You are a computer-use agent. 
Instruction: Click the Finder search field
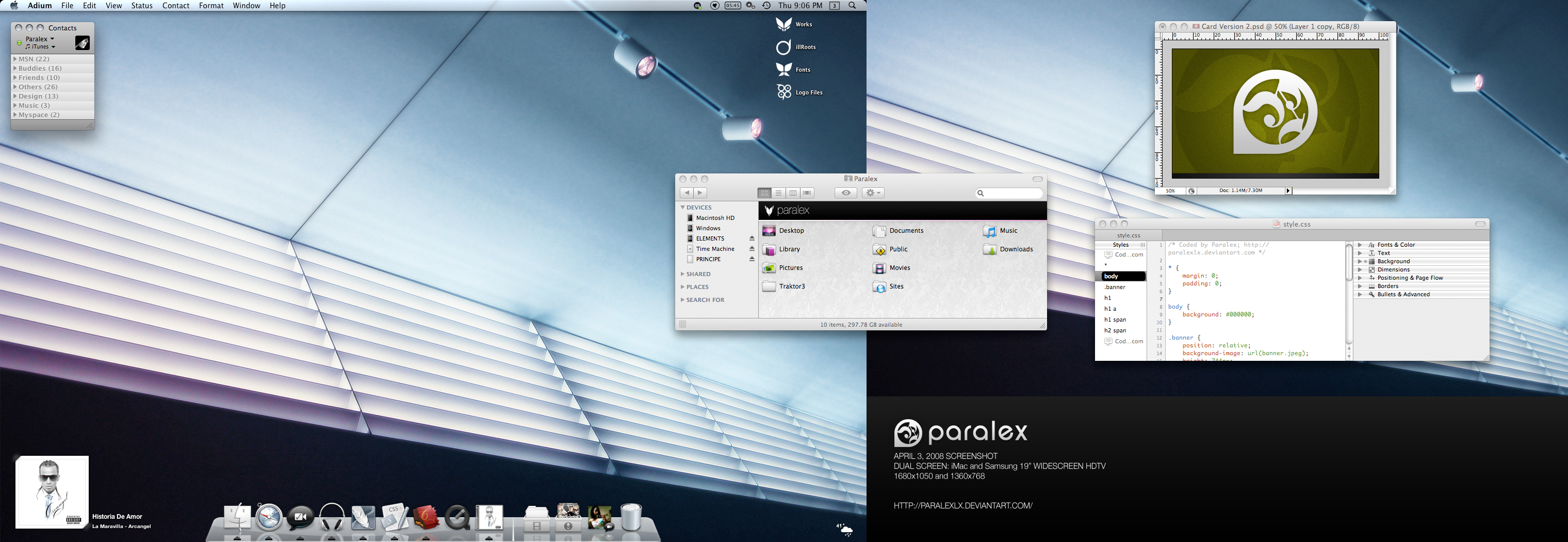pyautogui.click(x=1008, y=193)
